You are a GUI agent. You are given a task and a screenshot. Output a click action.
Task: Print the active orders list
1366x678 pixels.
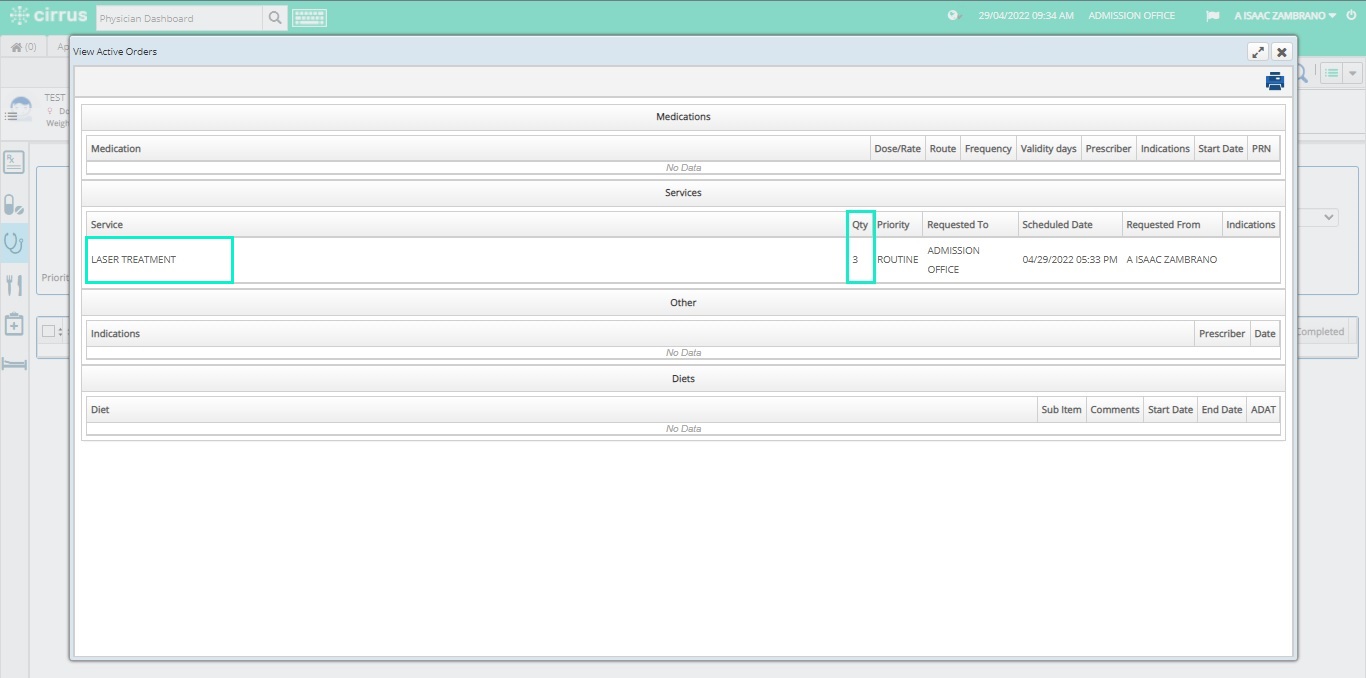point(1275,82)
